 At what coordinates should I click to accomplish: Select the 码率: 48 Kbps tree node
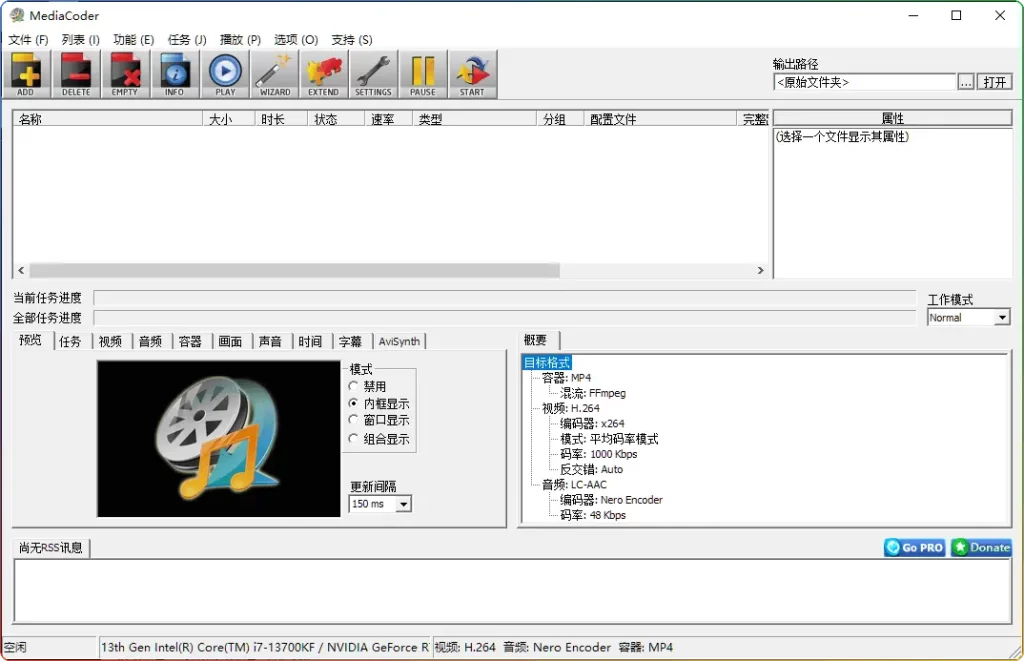pos(593,515)
